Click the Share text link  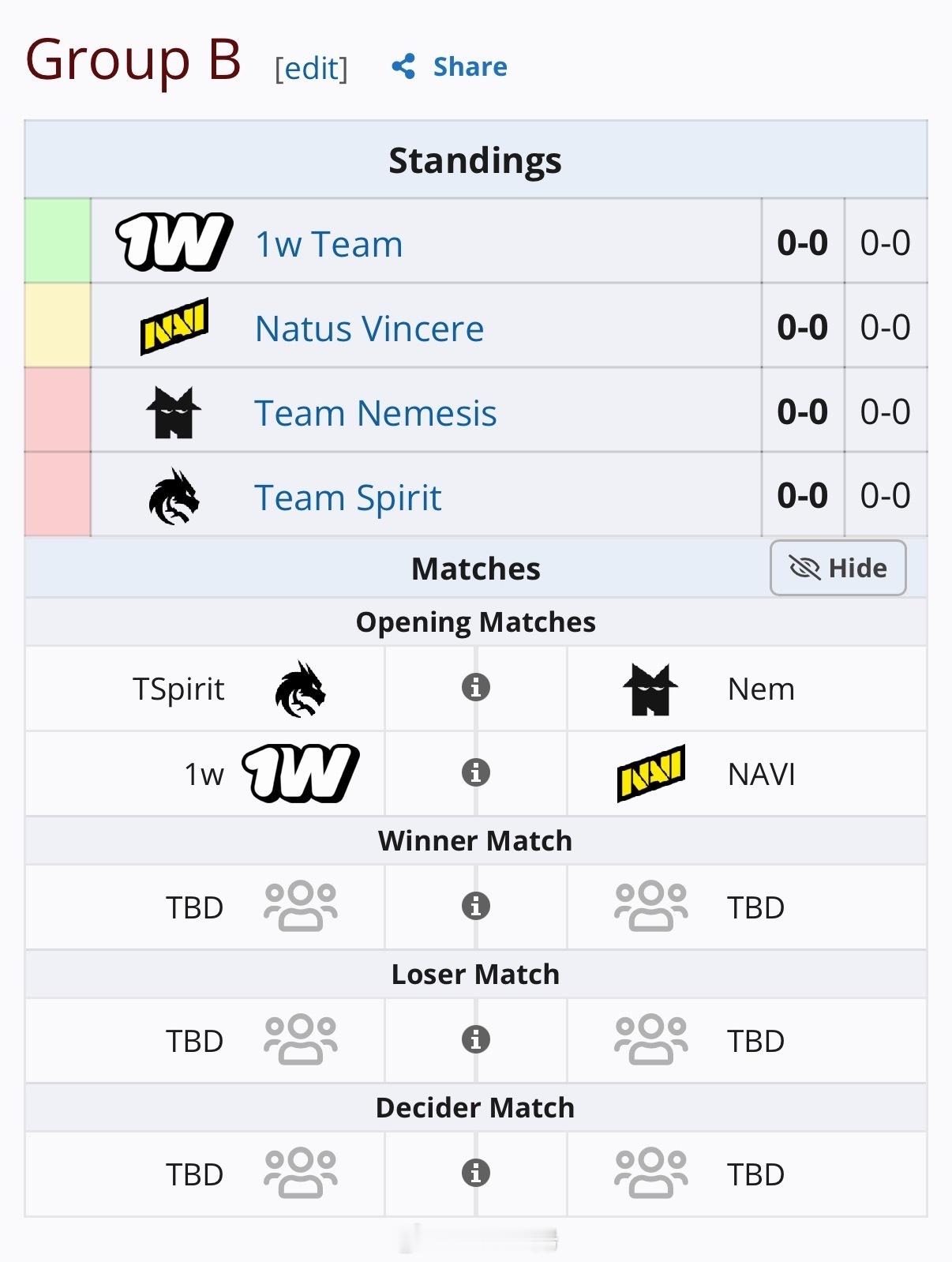(x=470, y=66)
